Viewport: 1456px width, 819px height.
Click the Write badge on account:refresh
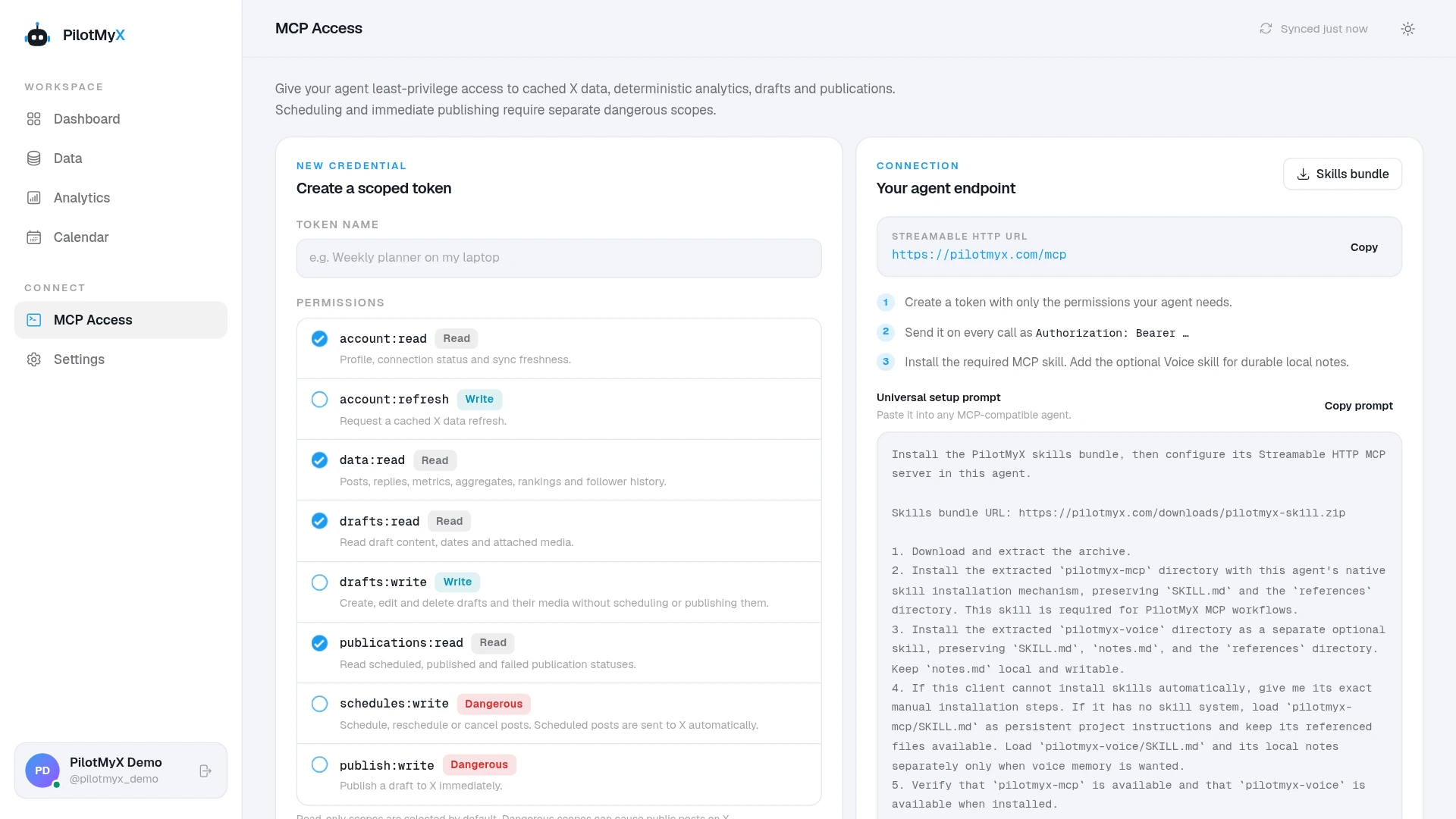479,400
